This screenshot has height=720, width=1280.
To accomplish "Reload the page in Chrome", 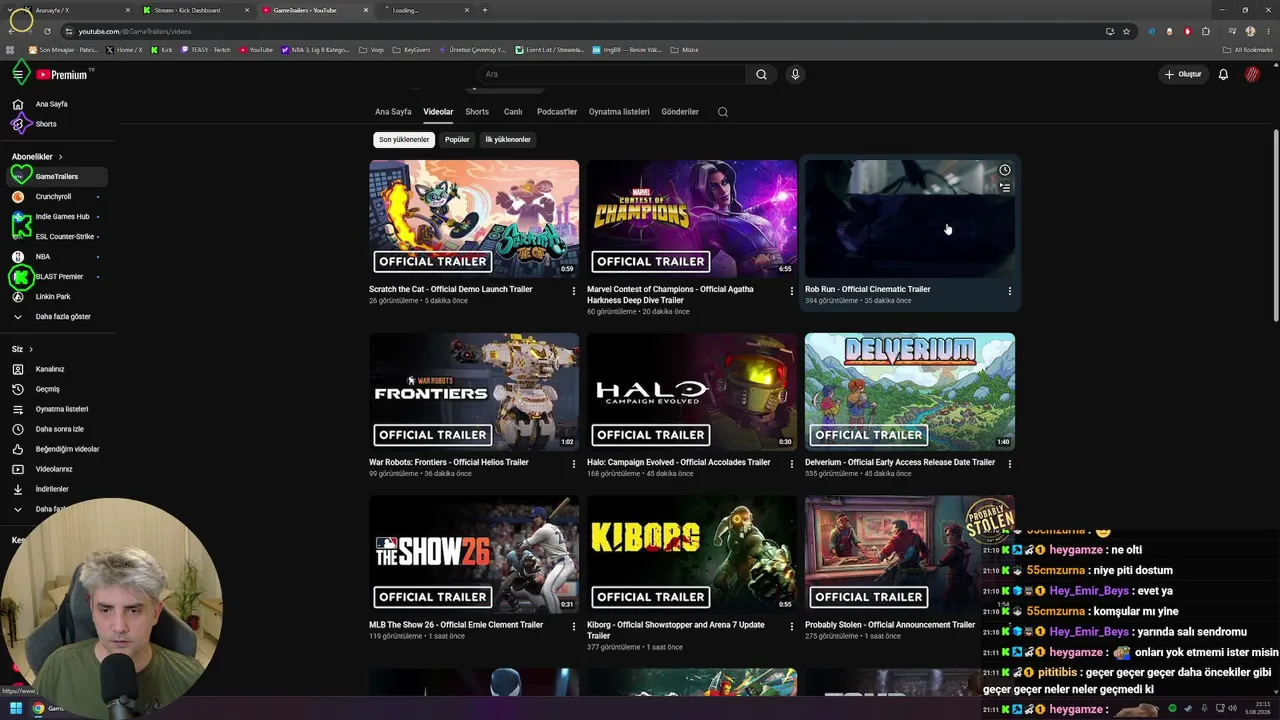I will pos(47,31).
